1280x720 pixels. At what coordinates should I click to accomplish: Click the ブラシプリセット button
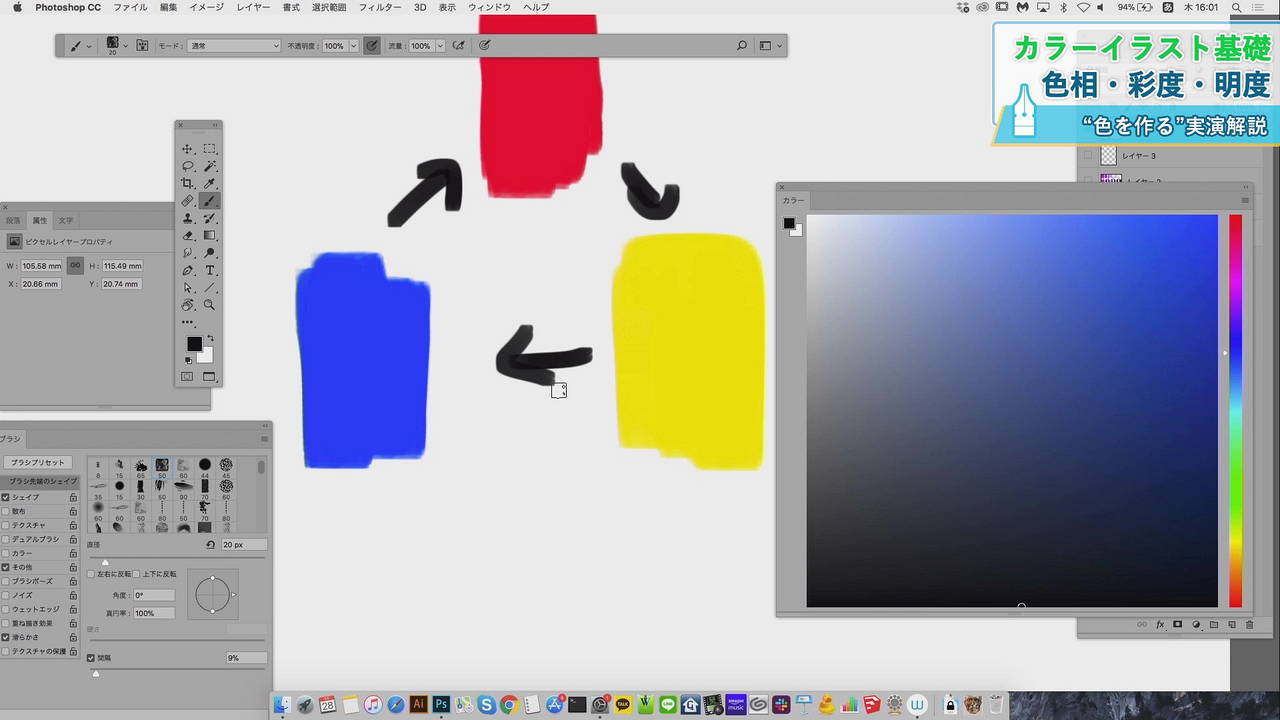click(x=38, y=463)
